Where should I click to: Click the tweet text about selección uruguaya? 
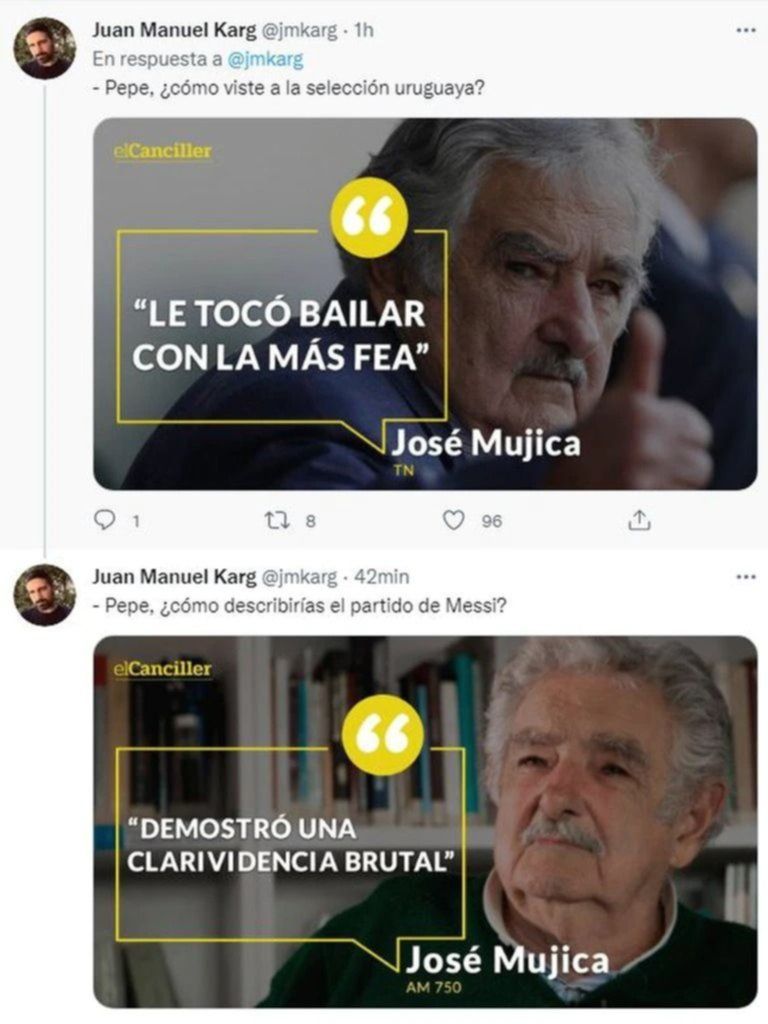289,88
